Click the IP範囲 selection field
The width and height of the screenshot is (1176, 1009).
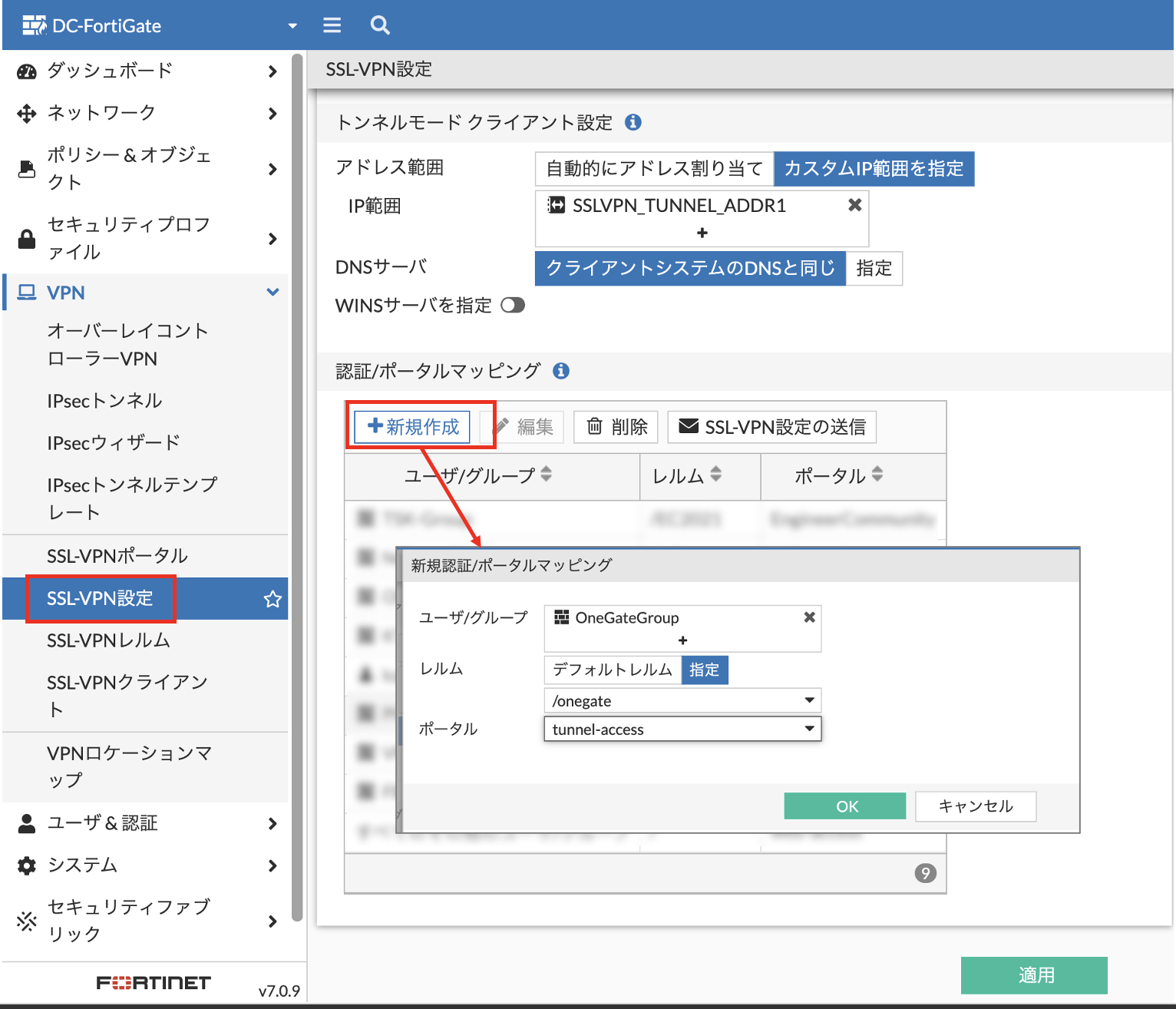tap(702, 219)
